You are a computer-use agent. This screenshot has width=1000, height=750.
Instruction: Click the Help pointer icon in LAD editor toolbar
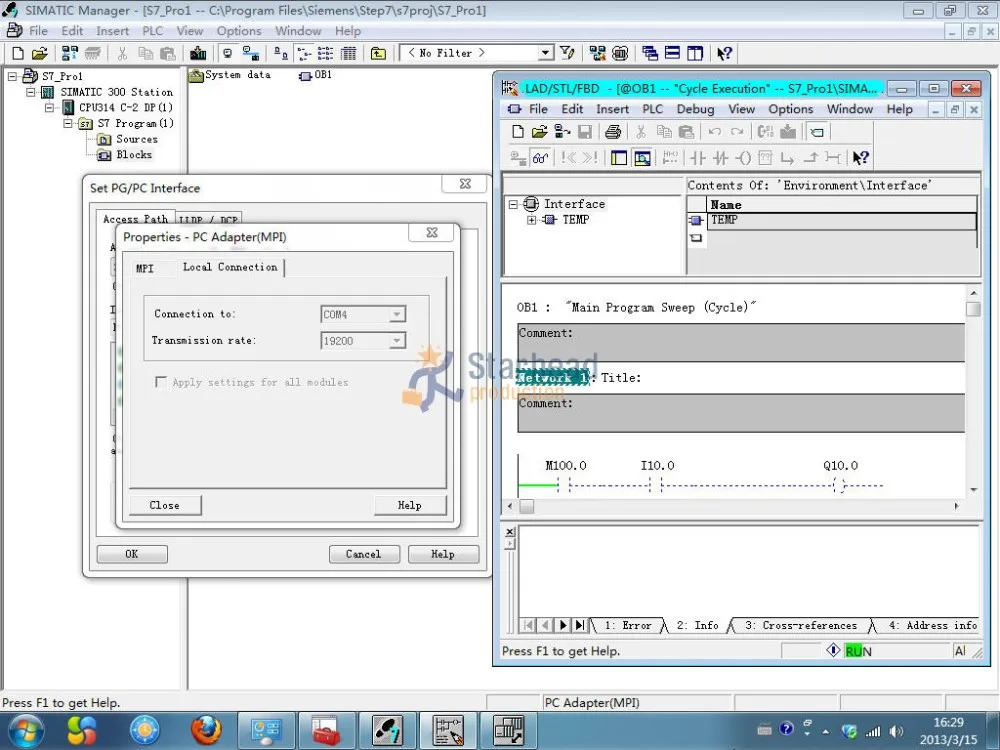860,158
